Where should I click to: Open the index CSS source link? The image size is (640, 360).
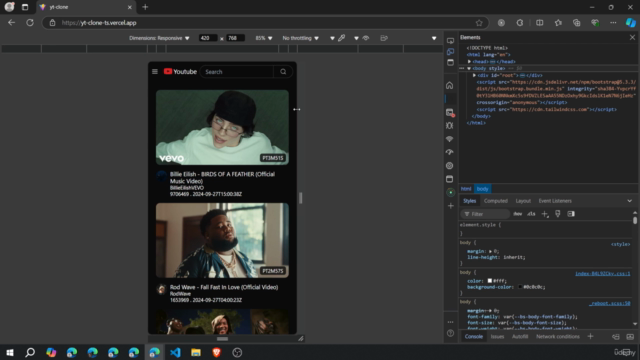click(602, 273)
